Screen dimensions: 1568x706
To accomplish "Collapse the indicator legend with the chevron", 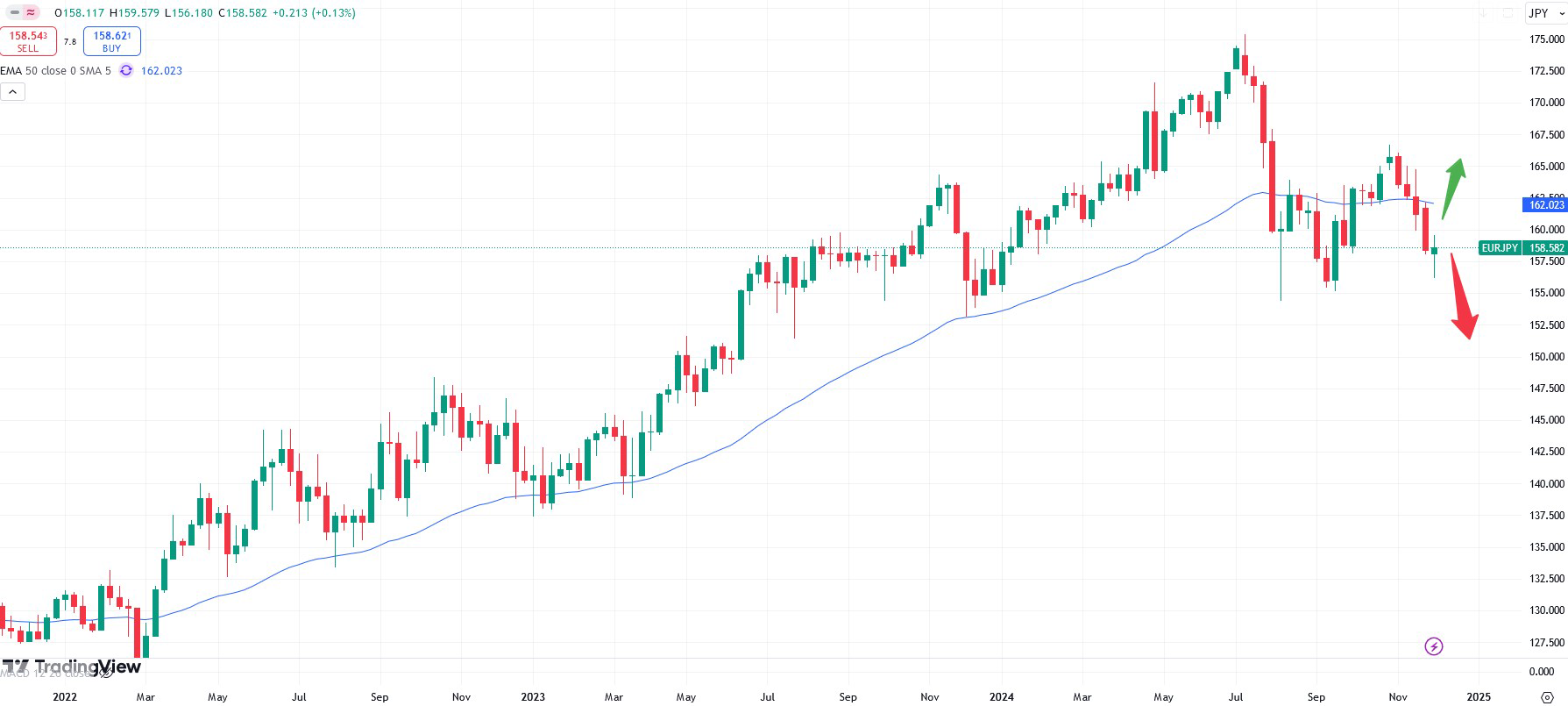I will pos(13,91).
